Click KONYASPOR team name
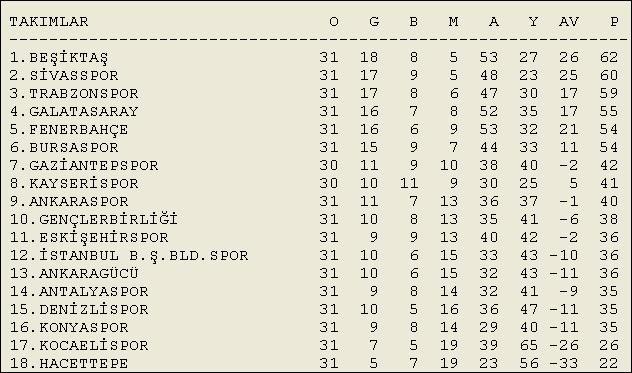632x373 pixels. click(x=84, y=327)
